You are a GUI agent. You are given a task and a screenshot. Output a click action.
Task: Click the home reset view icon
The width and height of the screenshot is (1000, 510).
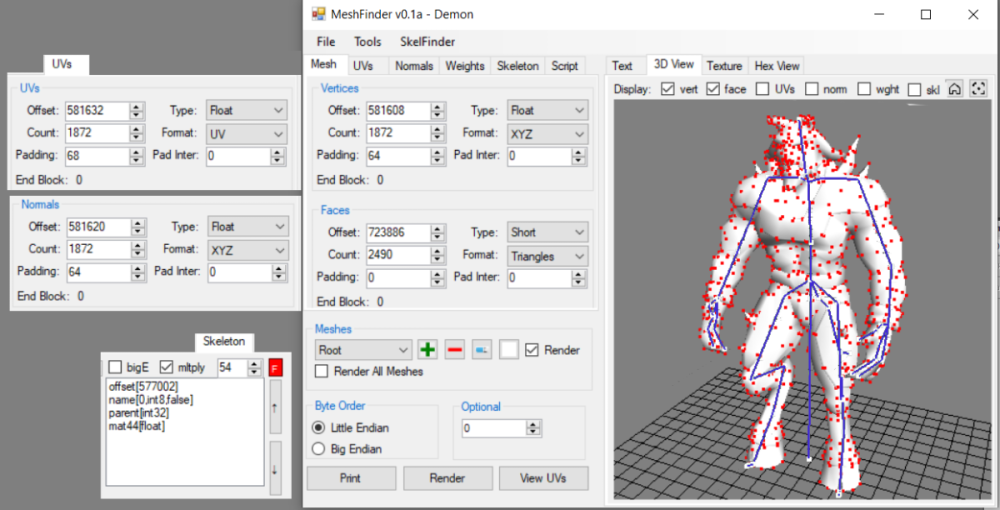955,89
